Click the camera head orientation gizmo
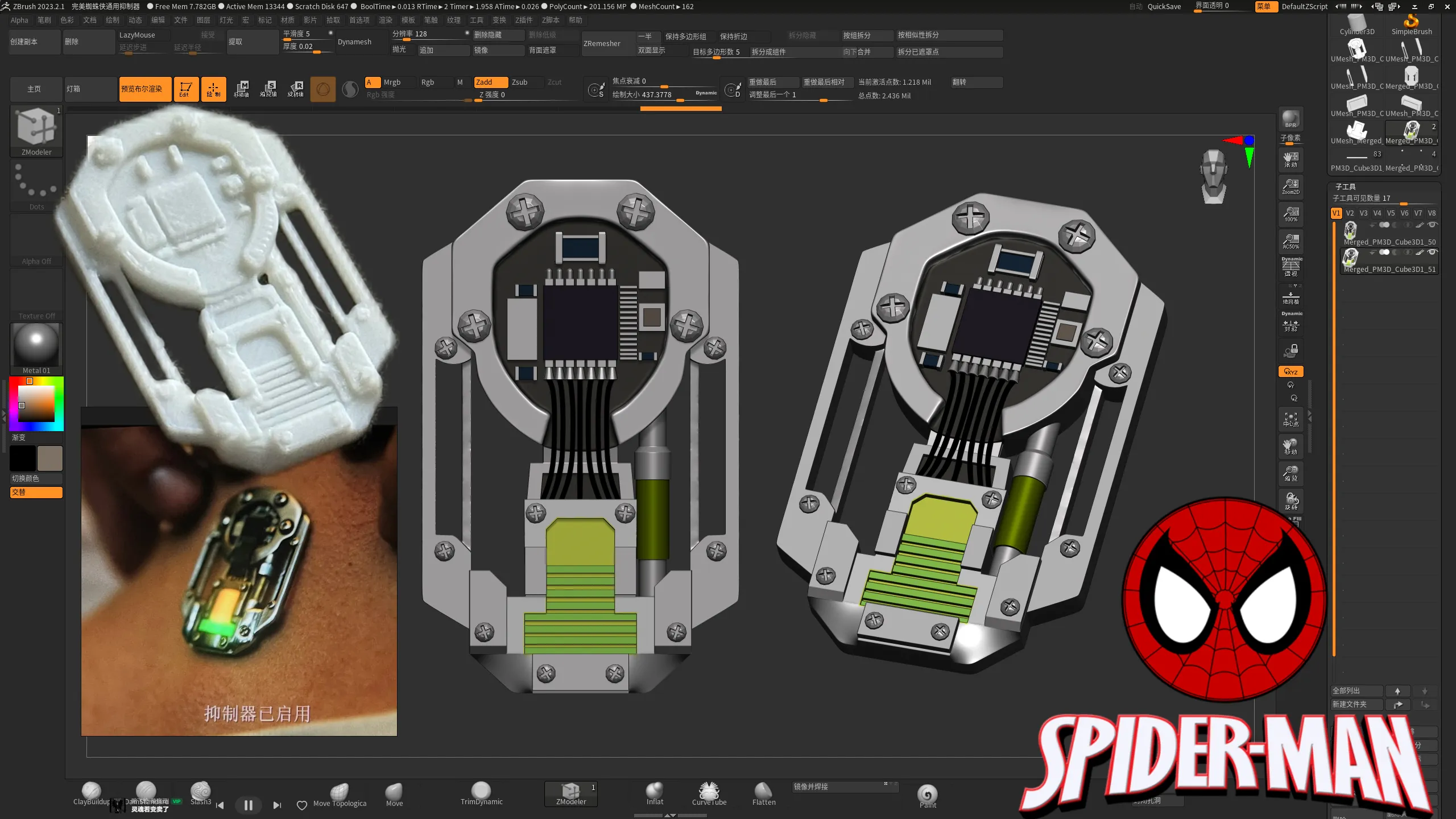1456x819 pixels. (x=1214, y=176)
